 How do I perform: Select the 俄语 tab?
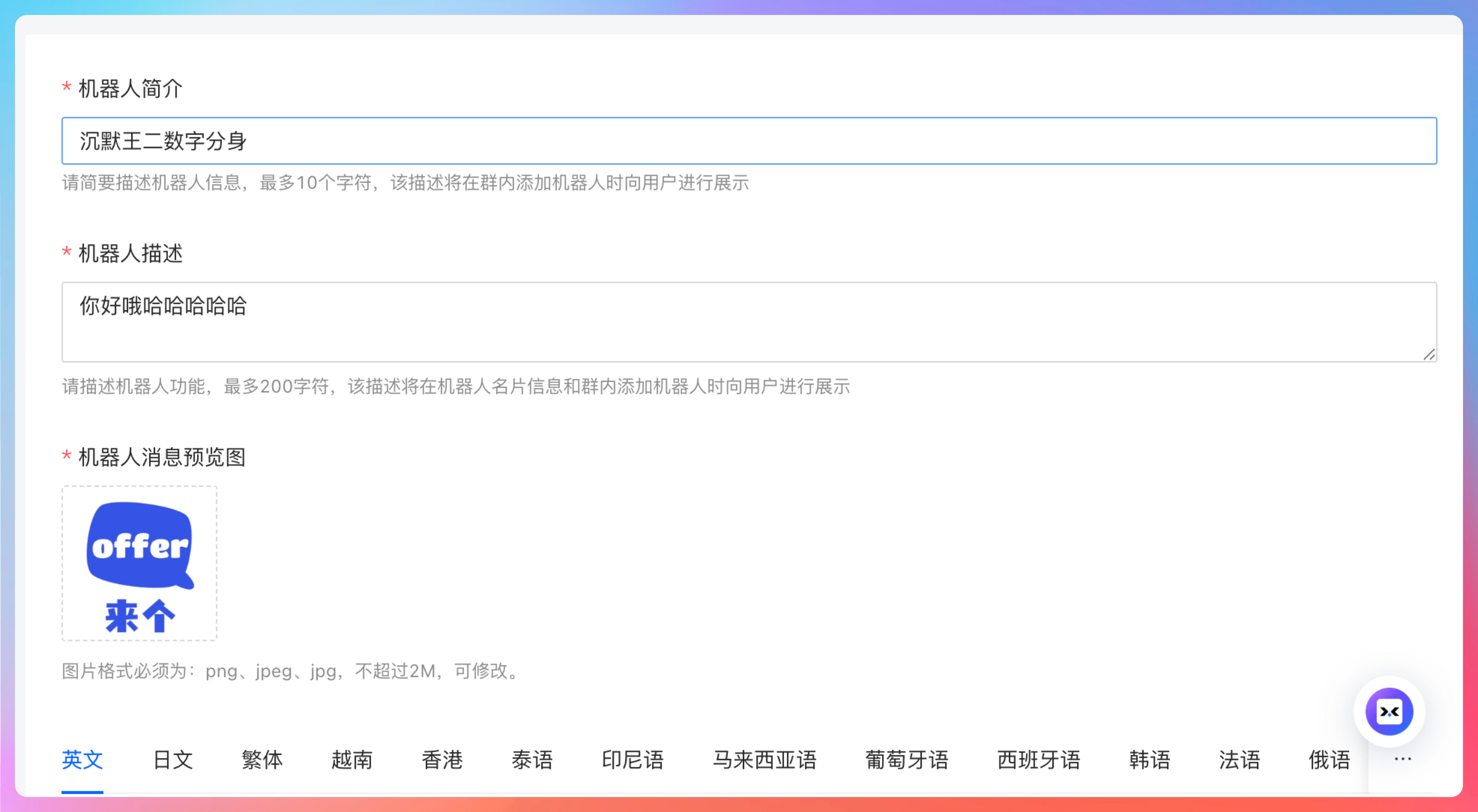pos(1329,760)
